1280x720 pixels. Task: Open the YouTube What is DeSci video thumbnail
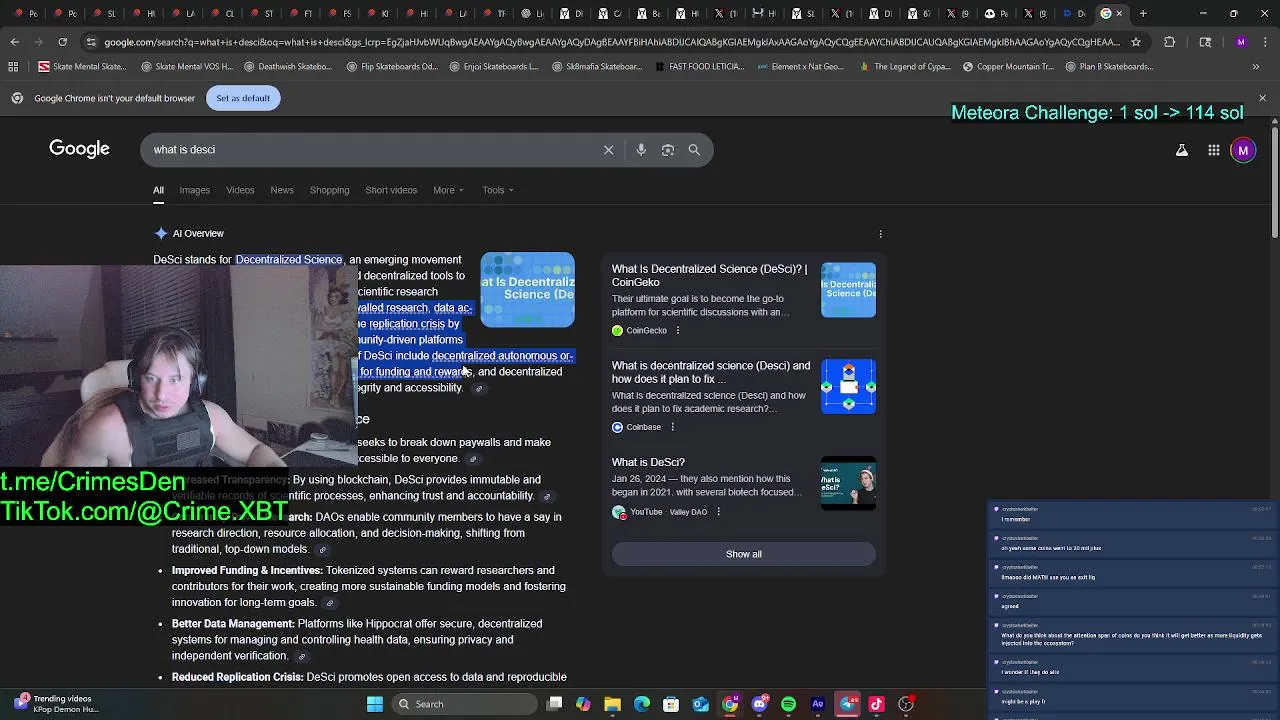(848, 484)
